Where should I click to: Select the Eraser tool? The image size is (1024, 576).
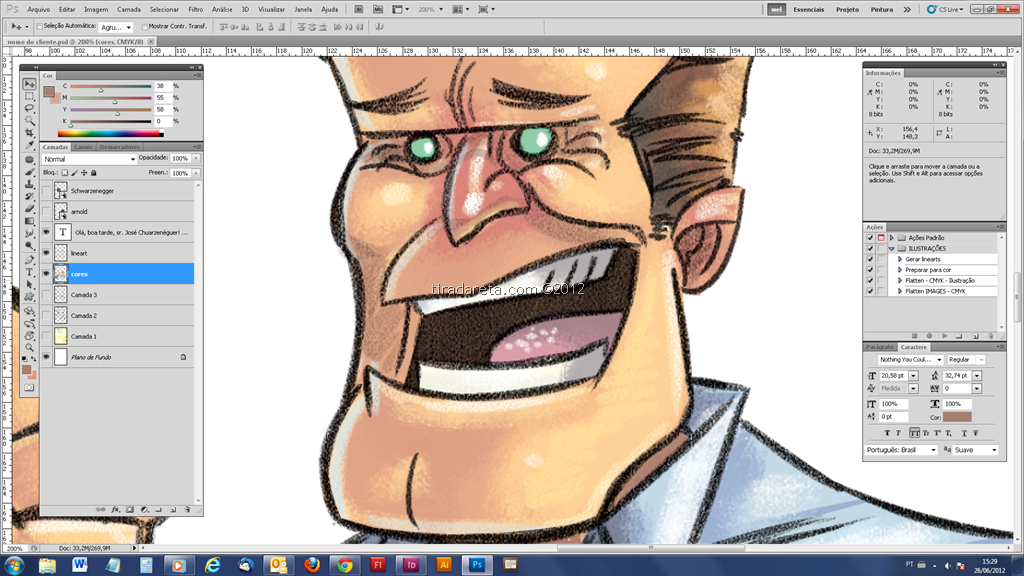point(29,209)
